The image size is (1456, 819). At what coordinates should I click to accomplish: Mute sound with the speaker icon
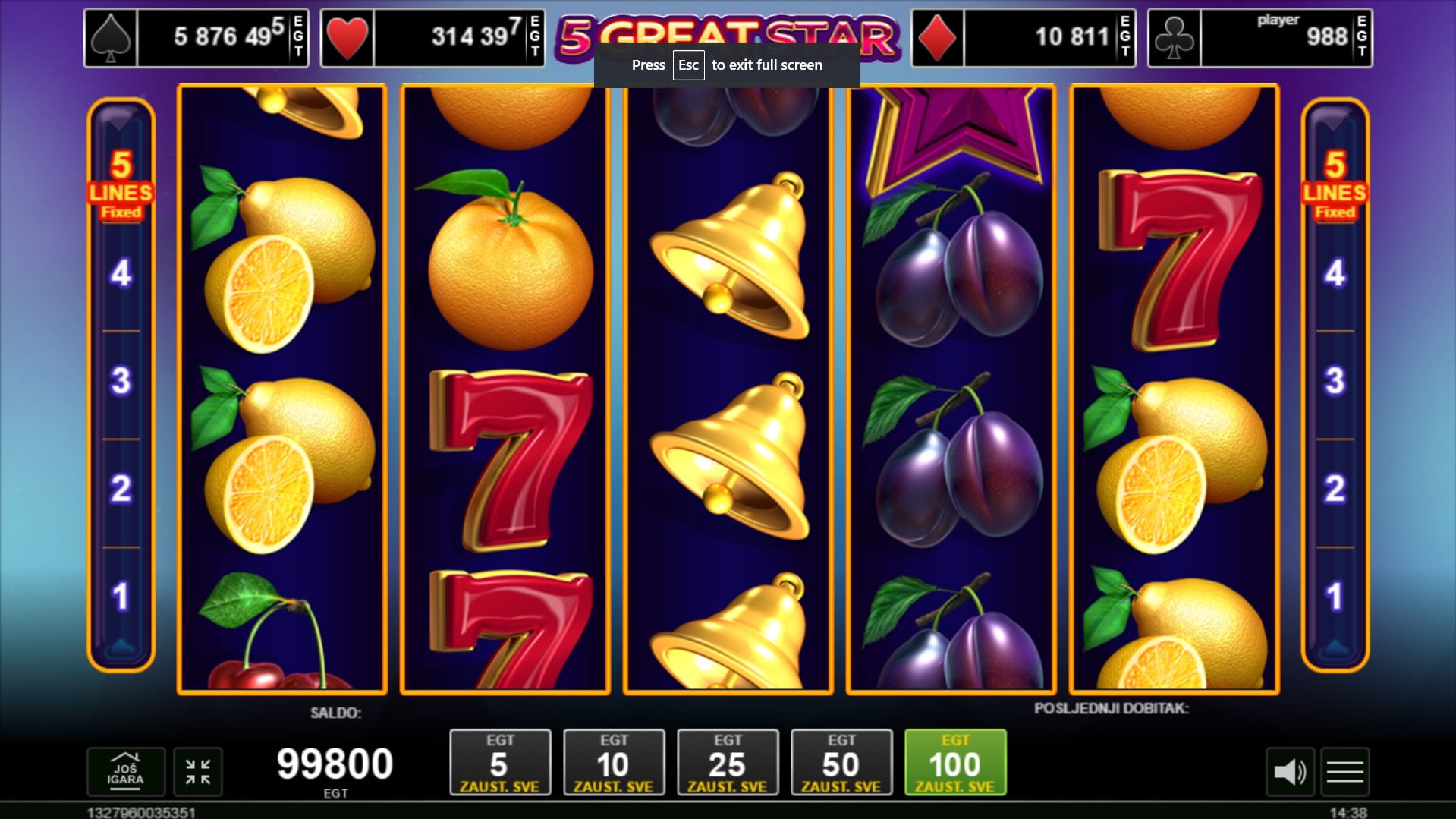tap(1290, 772)
